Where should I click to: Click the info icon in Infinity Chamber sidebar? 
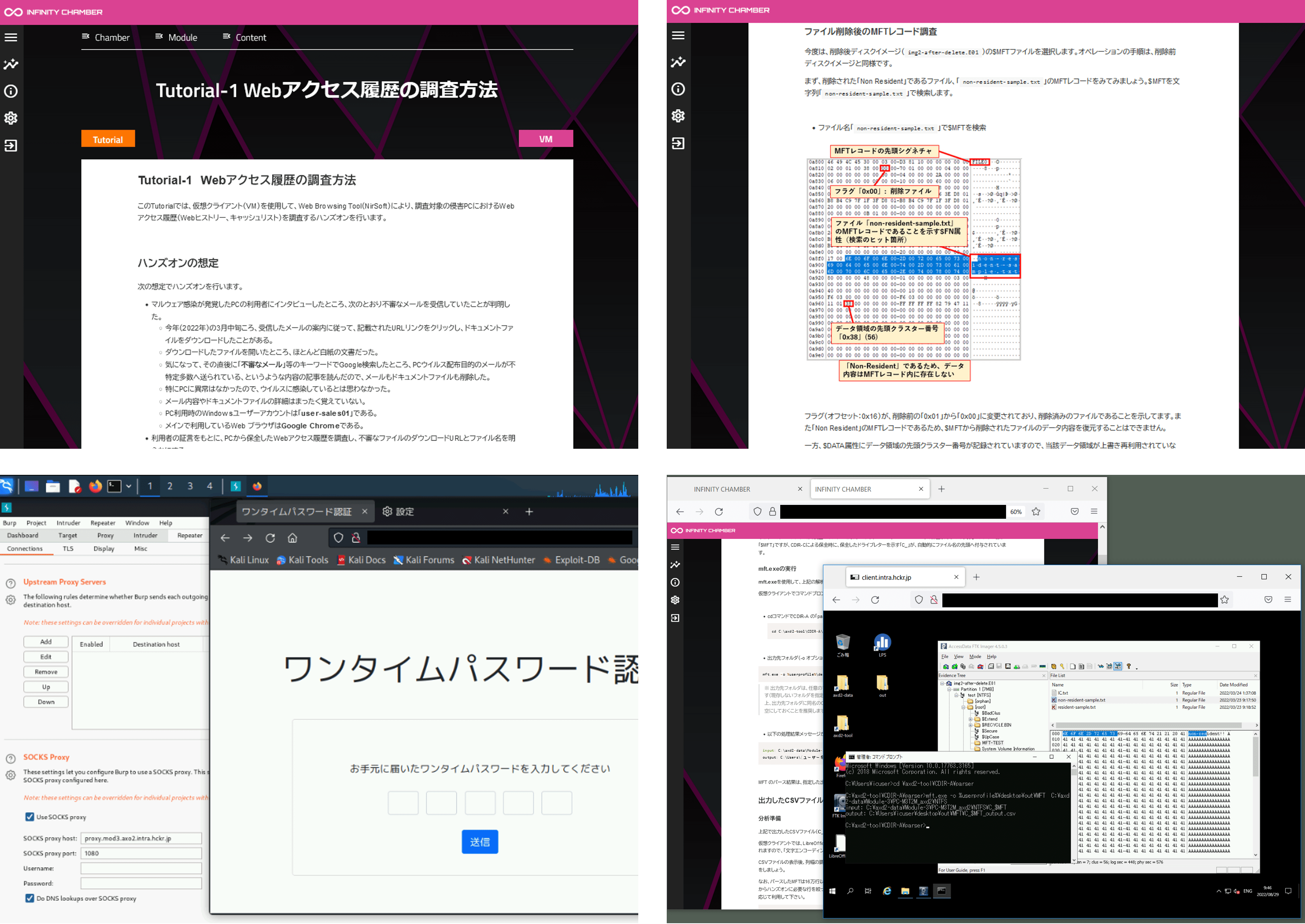pos(11,91)
